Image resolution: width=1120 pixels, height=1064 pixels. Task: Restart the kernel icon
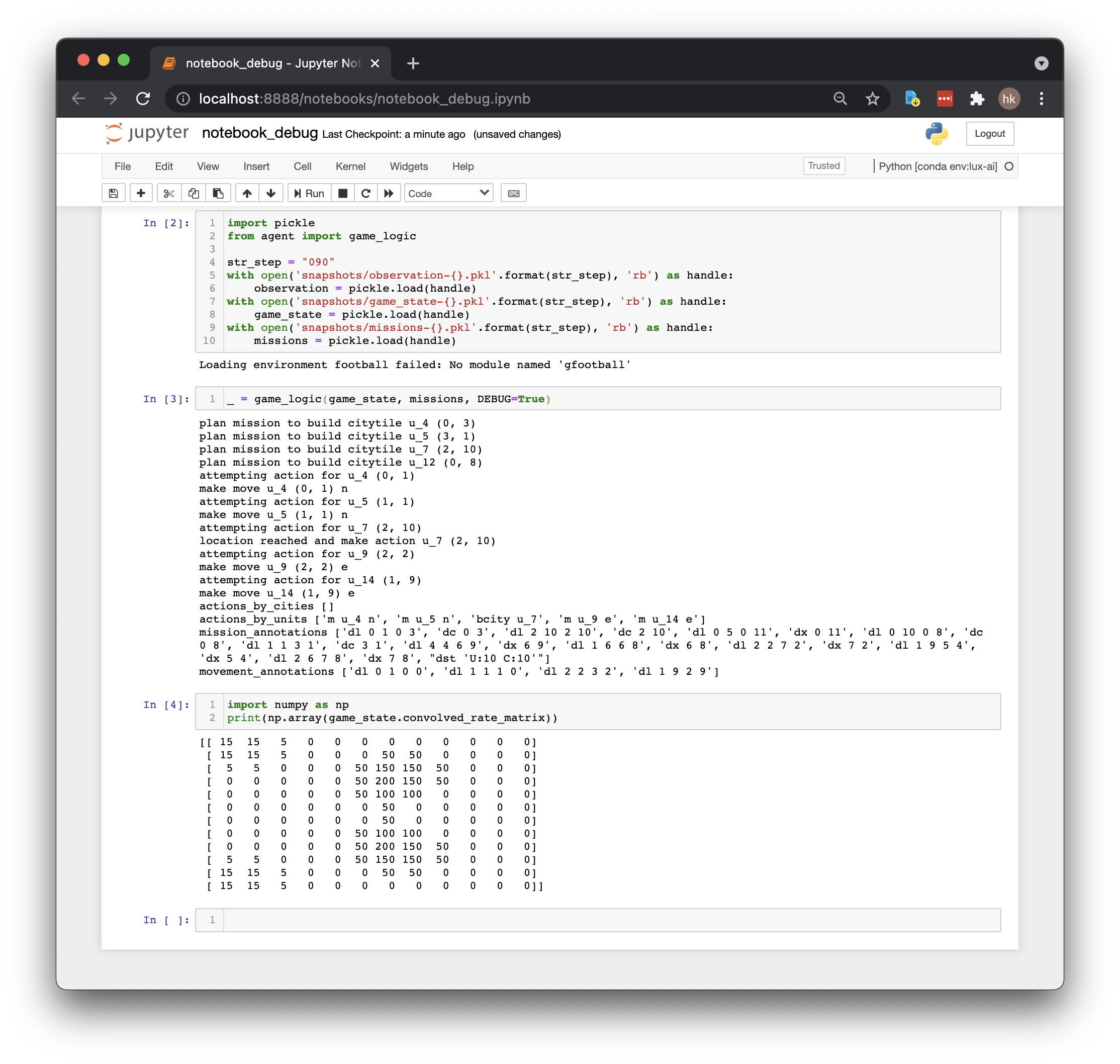tap(366, 194)
